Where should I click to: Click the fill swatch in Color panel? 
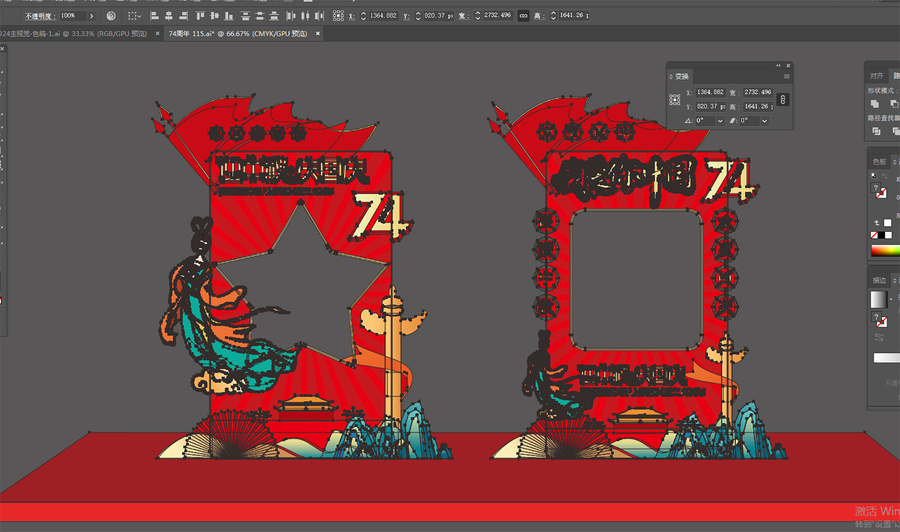pos(876,188)
